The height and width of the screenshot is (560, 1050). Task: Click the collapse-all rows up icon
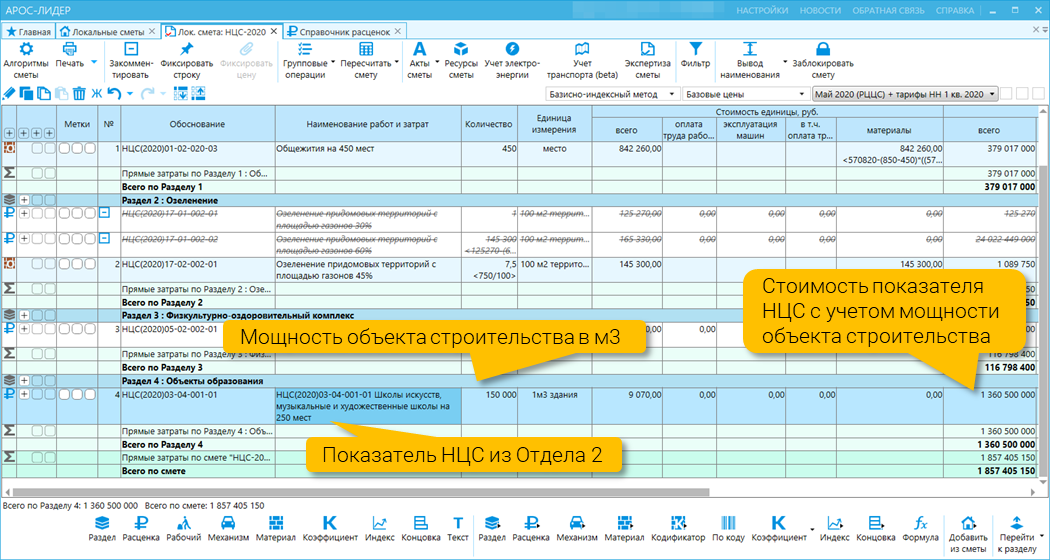click(198, 94)
